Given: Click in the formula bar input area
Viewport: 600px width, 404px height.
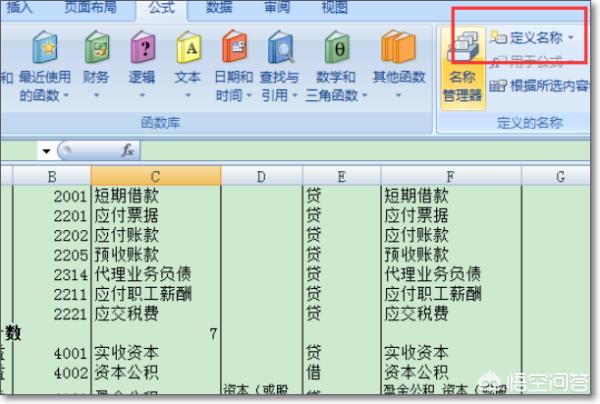Looking at the screenshot, I should click(x=364, y=150).
